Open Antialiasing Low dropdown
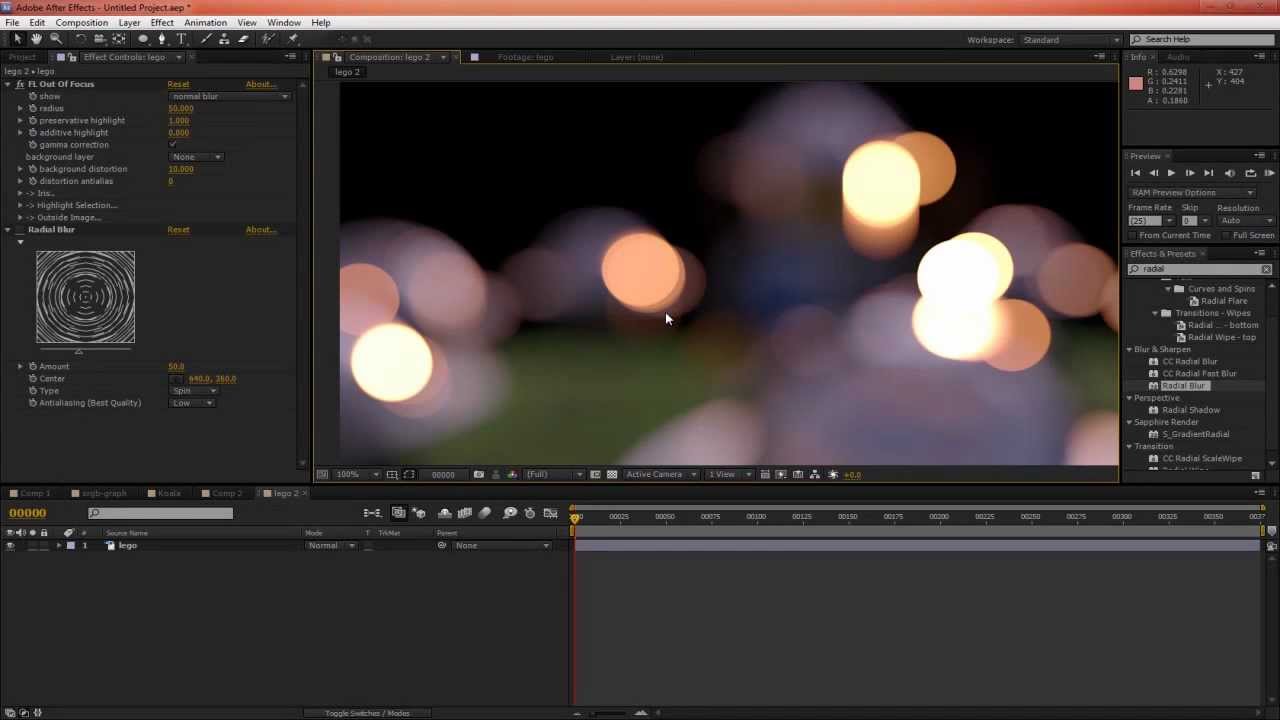This screenshot has height=720, width=1280. click(x=192, y=403)
